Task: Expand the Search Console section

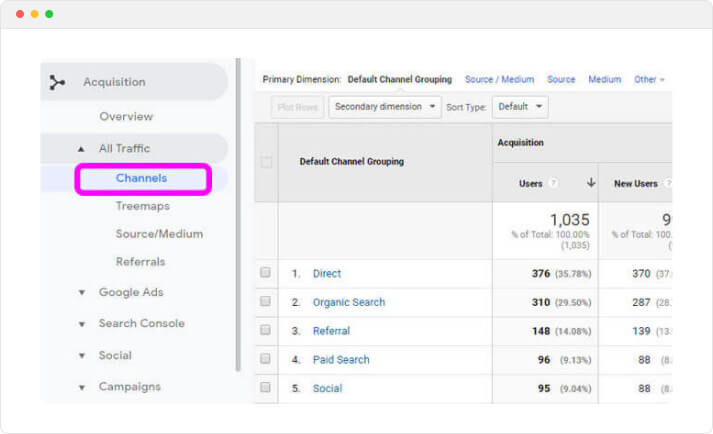Action: 82,324
